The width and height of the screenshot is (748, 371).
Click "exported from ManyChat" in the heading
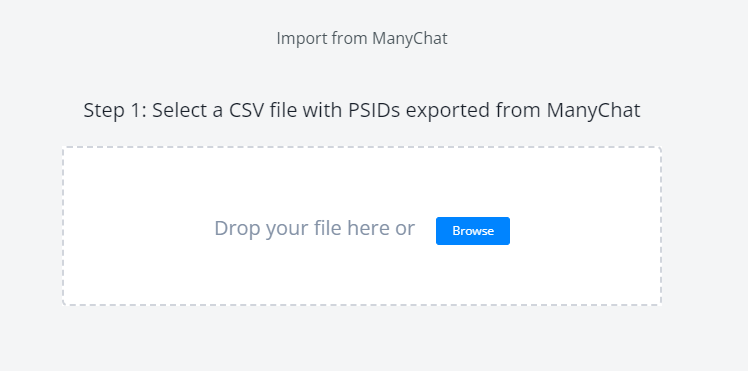[x=523, y=110]
